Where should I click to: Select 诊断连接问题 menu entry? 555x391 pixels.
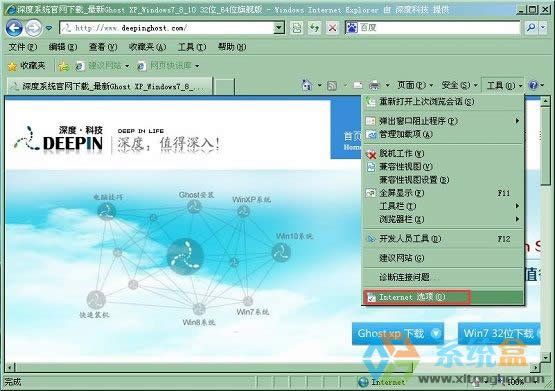pyautogui.click(x=444, y=277)
